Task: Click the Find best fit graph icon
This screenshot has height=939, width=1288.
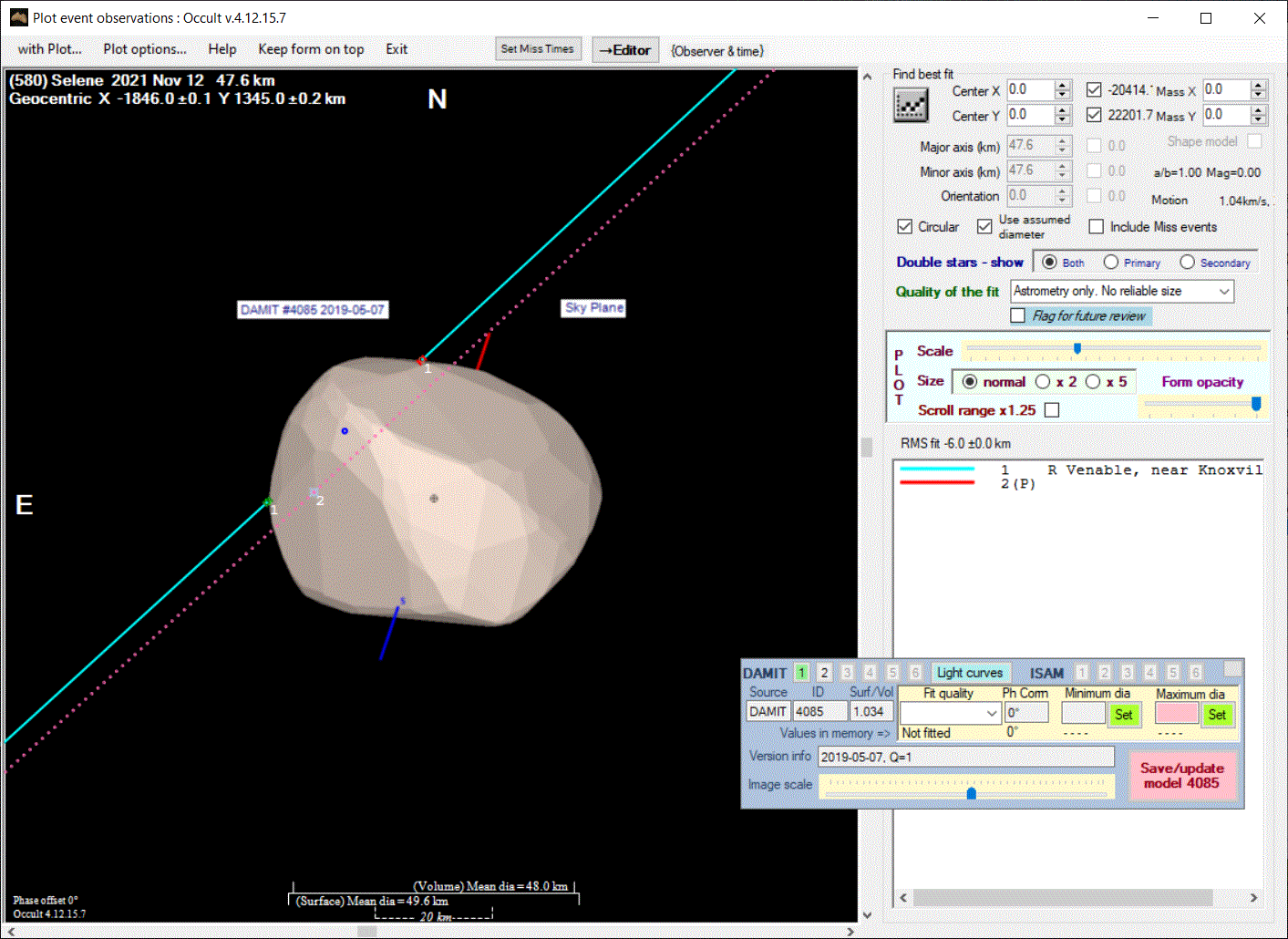Action: (x=910, y=106)
